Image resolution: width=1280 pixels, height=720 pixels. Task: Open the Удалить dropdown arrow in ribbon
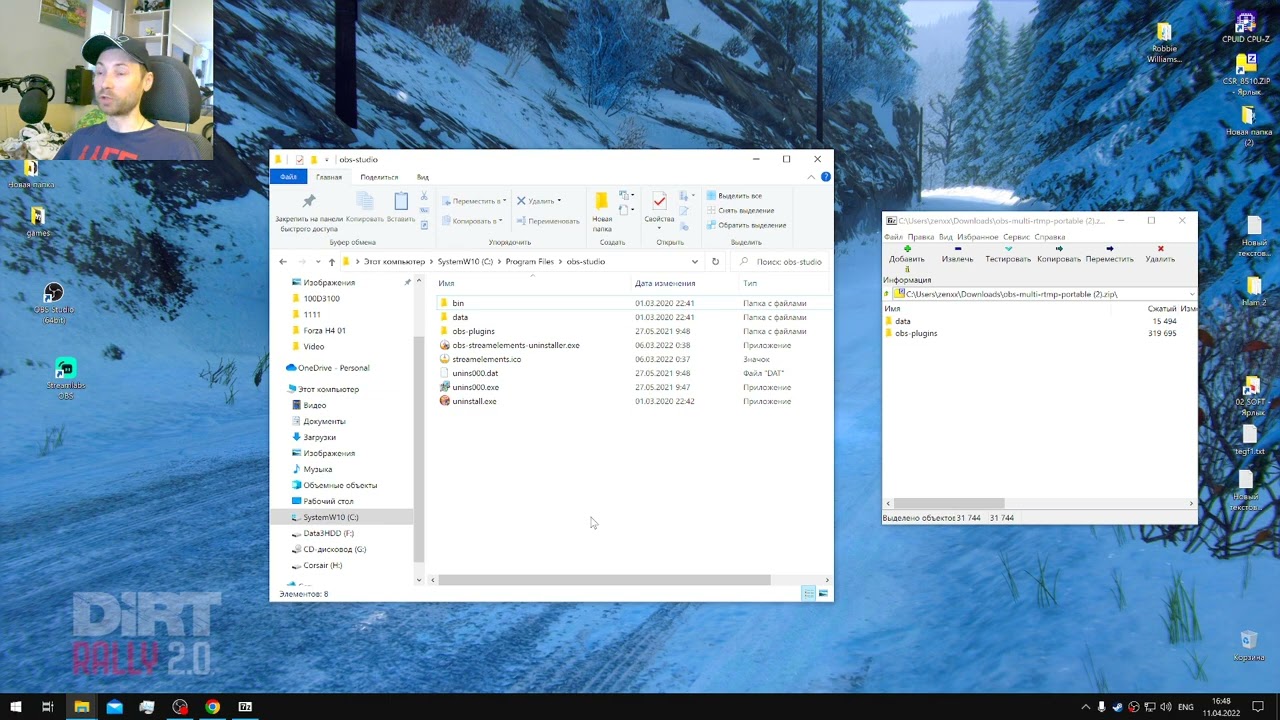coord(558,201)
